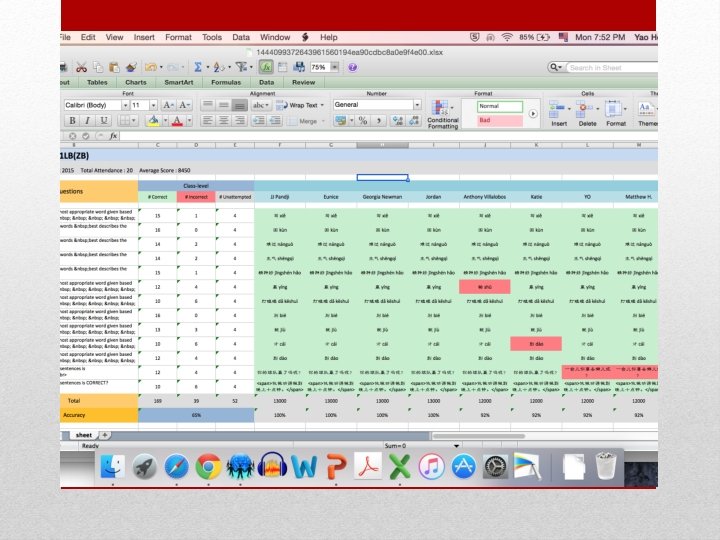Click the red Font Color swatch
720x540 pixels.
tap(177, 121)
